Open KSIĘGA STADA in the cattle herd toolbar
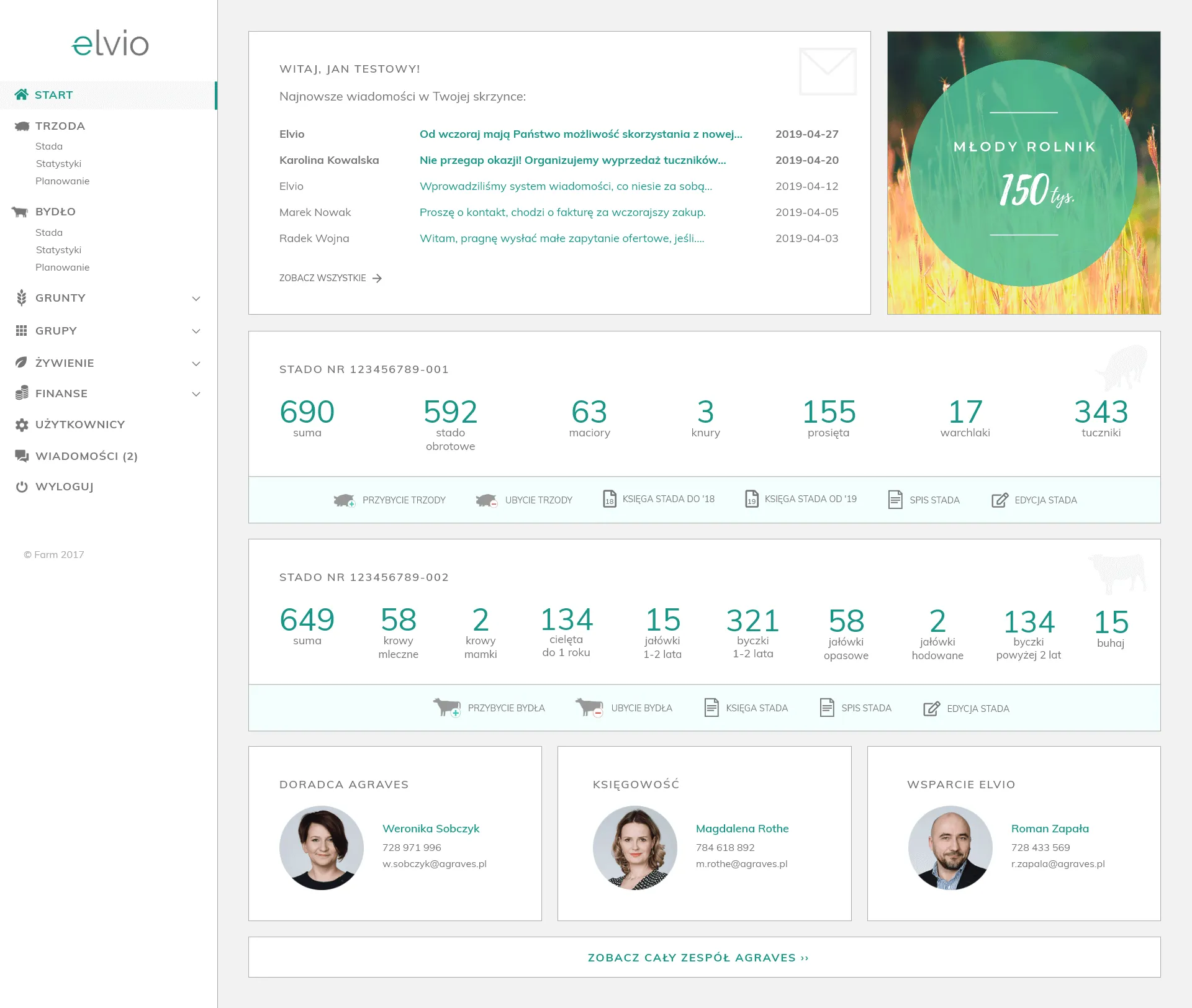1192x1008 pixels. (746, 708)
